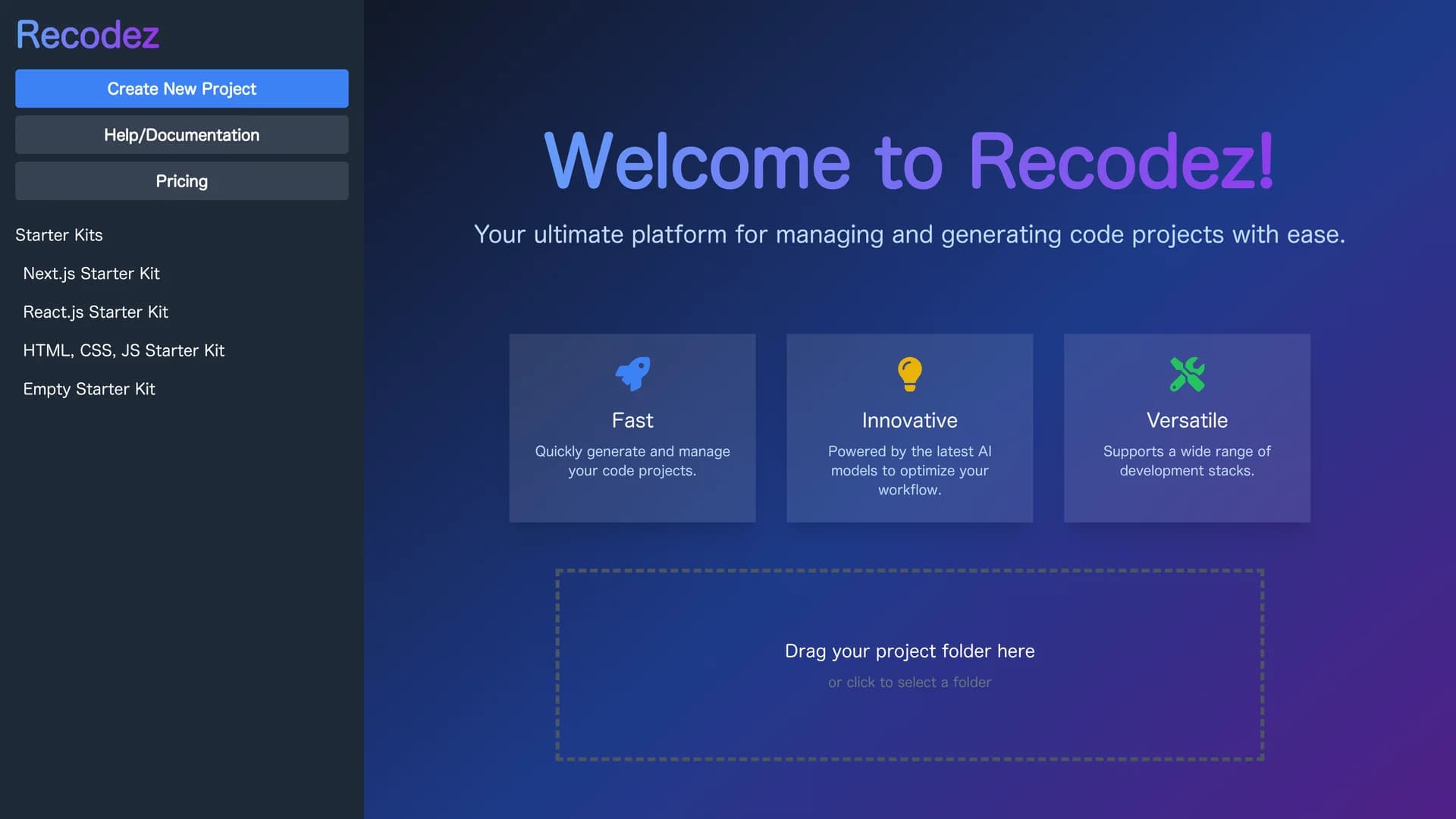Click 'Quickly generate and manage' description
This screenshot has width=1456, height=819.
(x=632, y=461)
